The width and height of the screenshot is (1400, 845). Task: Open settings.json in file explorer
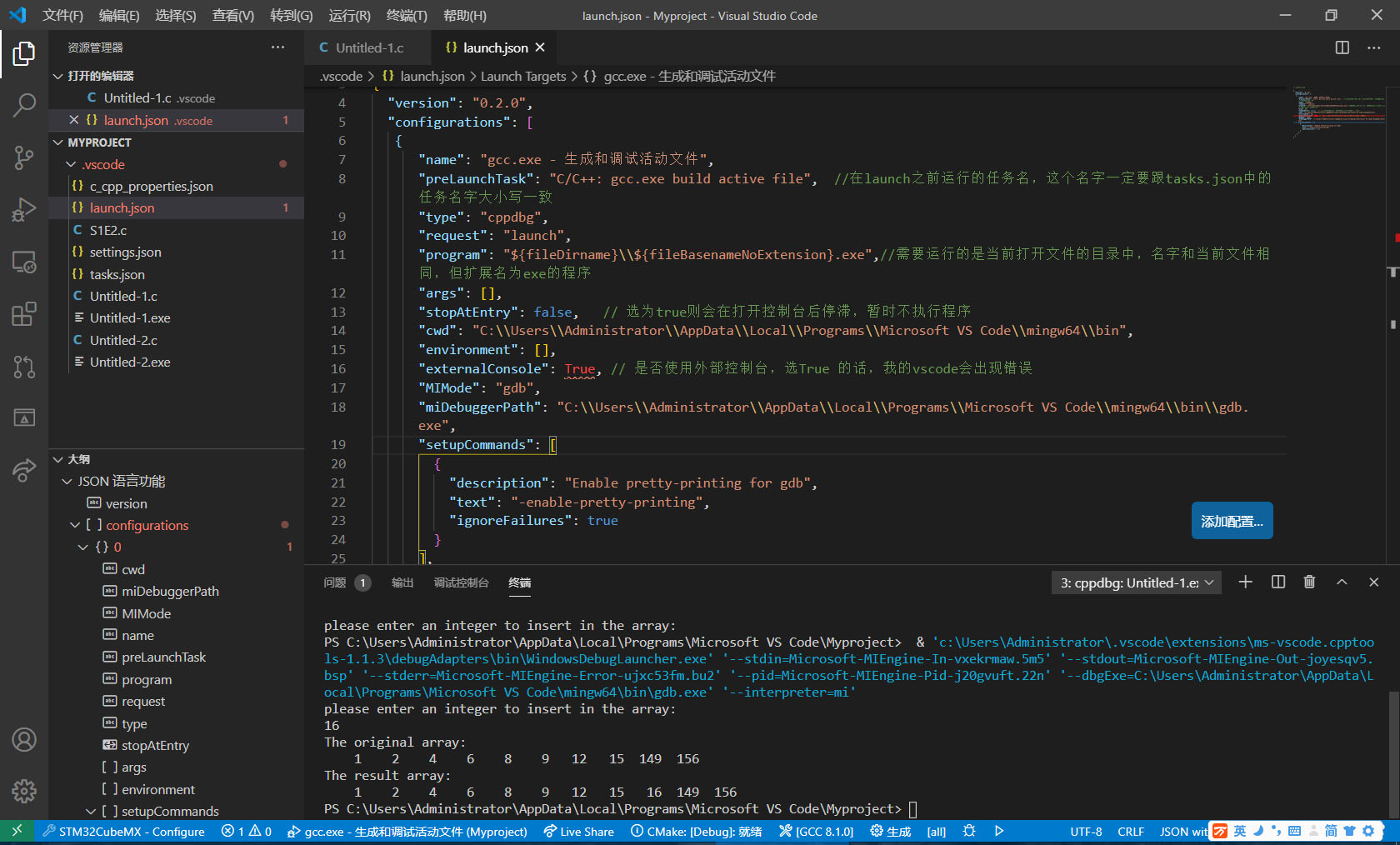tap(176, 252)
